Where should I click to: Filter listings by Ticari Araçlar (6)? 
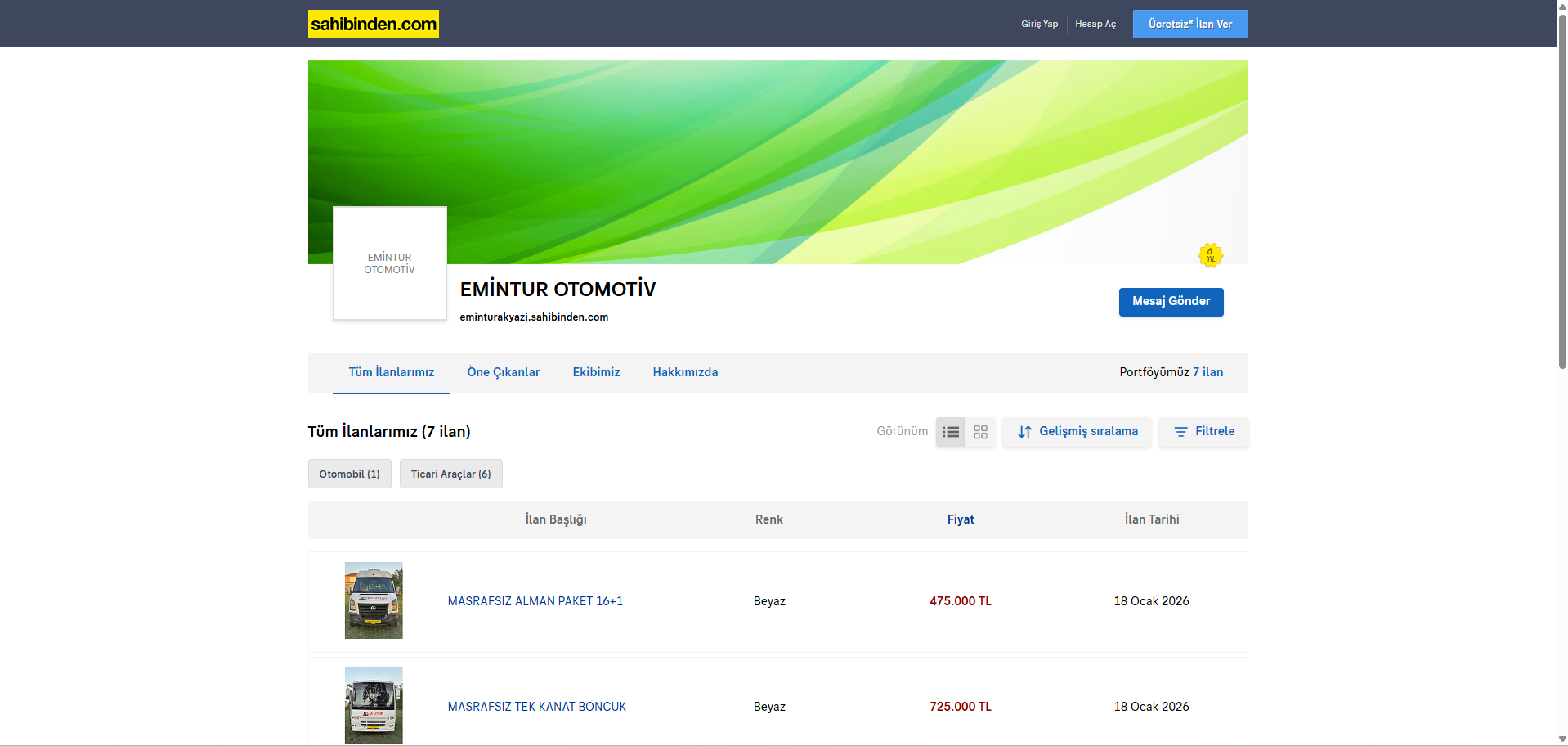[x=451, y=474]
